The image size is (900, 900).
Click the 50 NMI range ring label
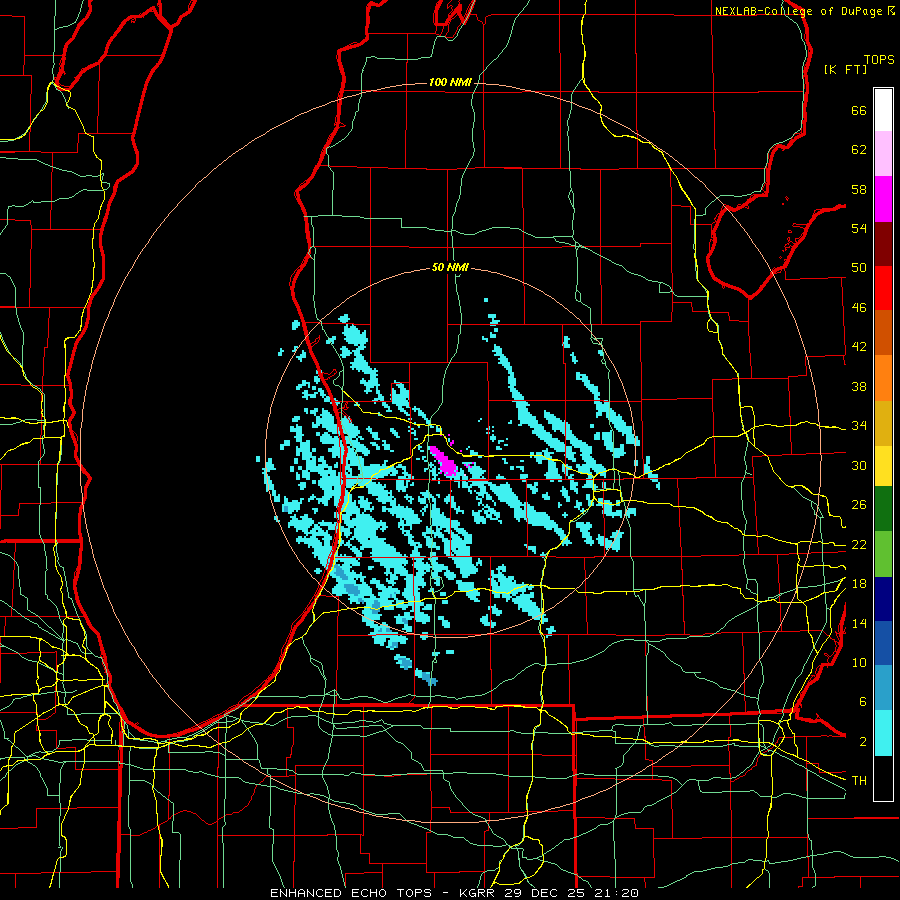point(450,267)
